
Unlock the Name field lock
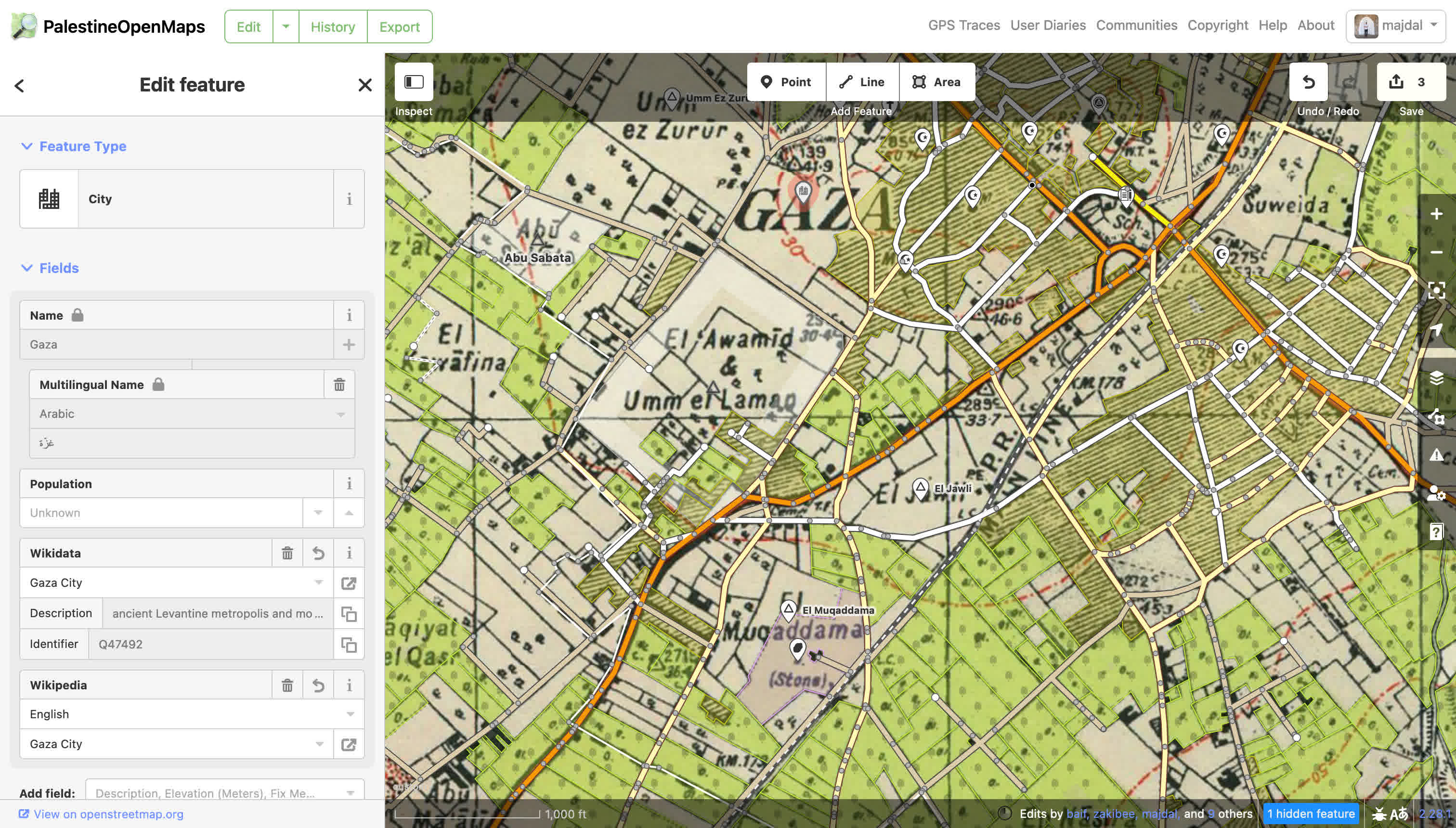coord(78,315)
